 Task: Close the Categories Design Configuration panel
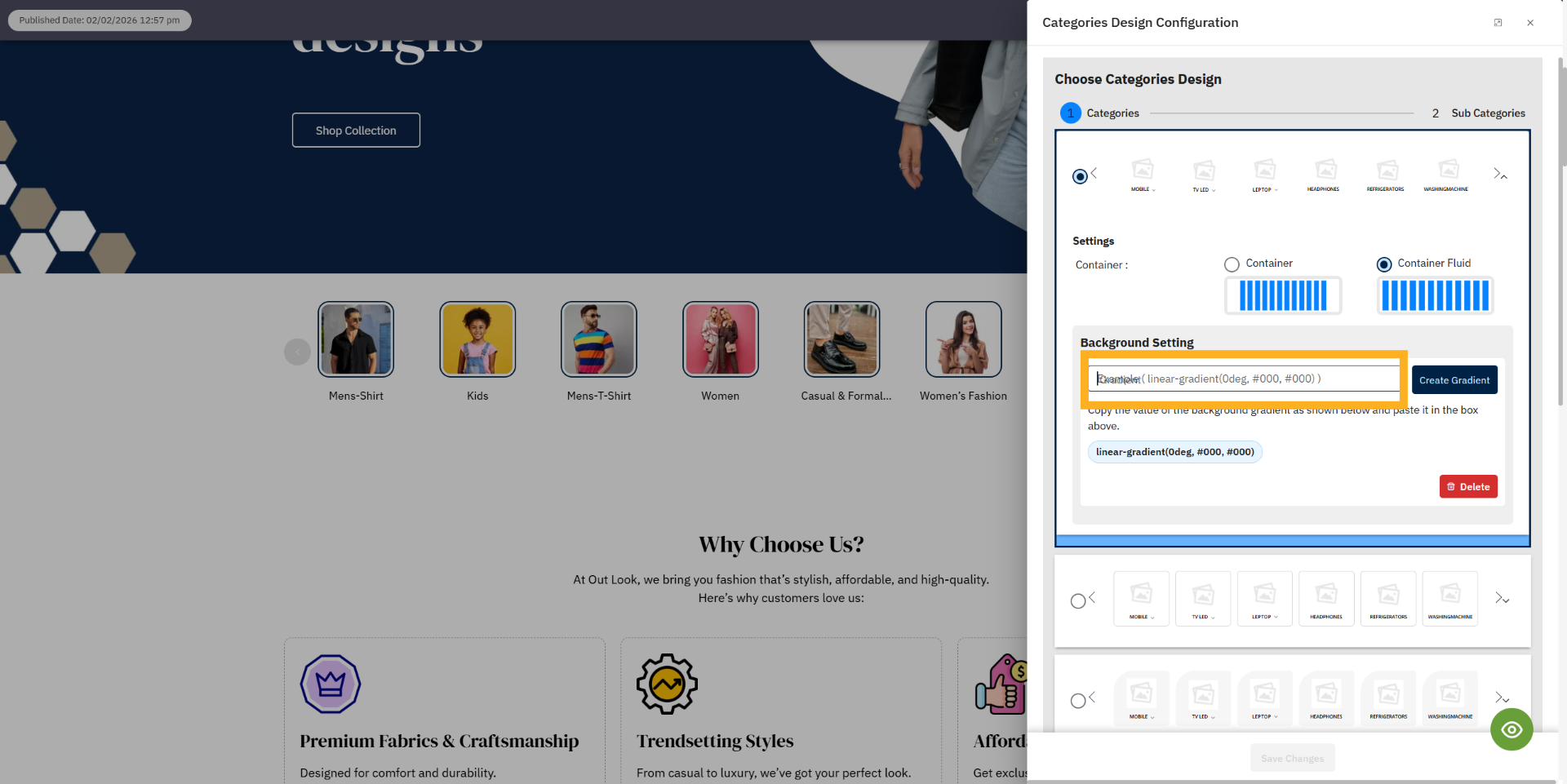pos(1530,23)
